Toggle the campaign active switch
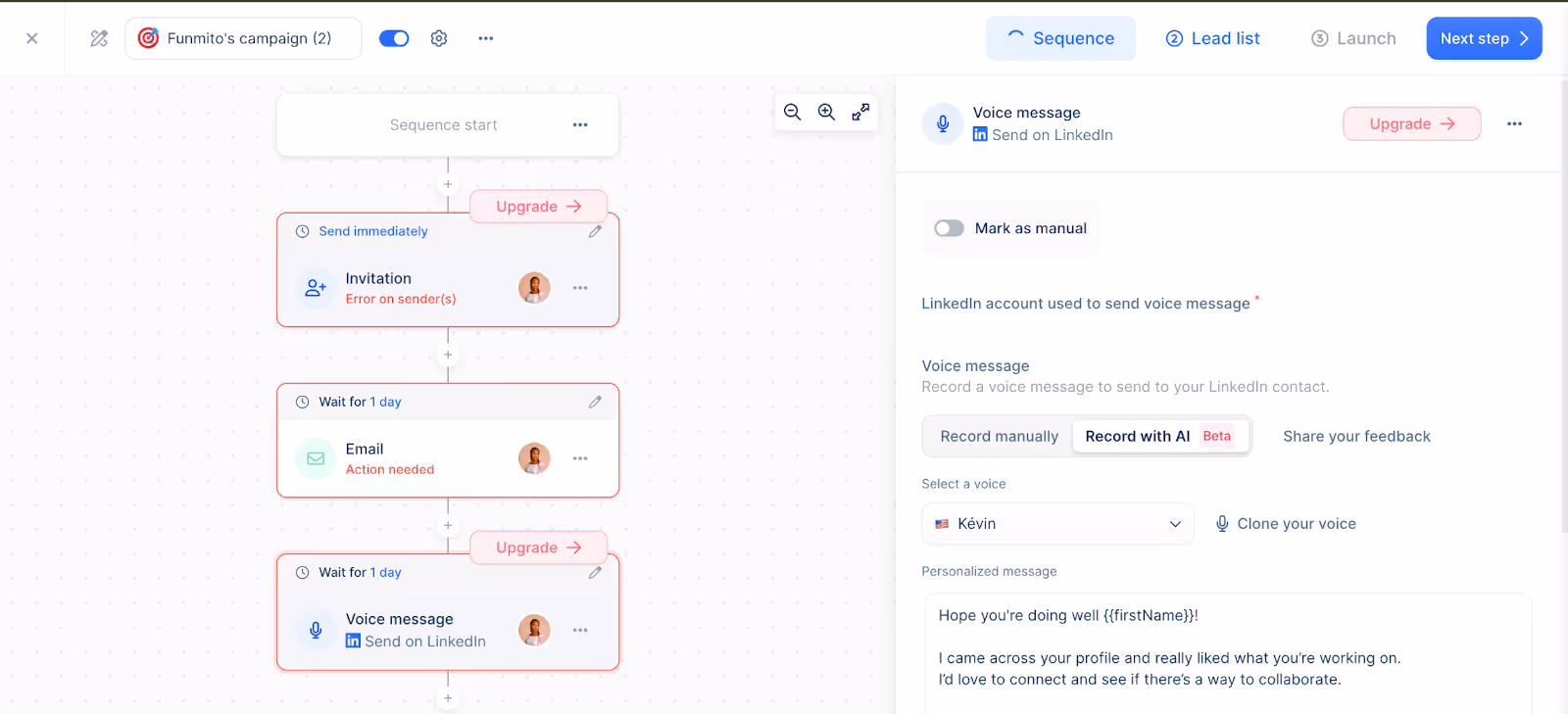This screenshot has width=1568, height=714. [394, 38]
